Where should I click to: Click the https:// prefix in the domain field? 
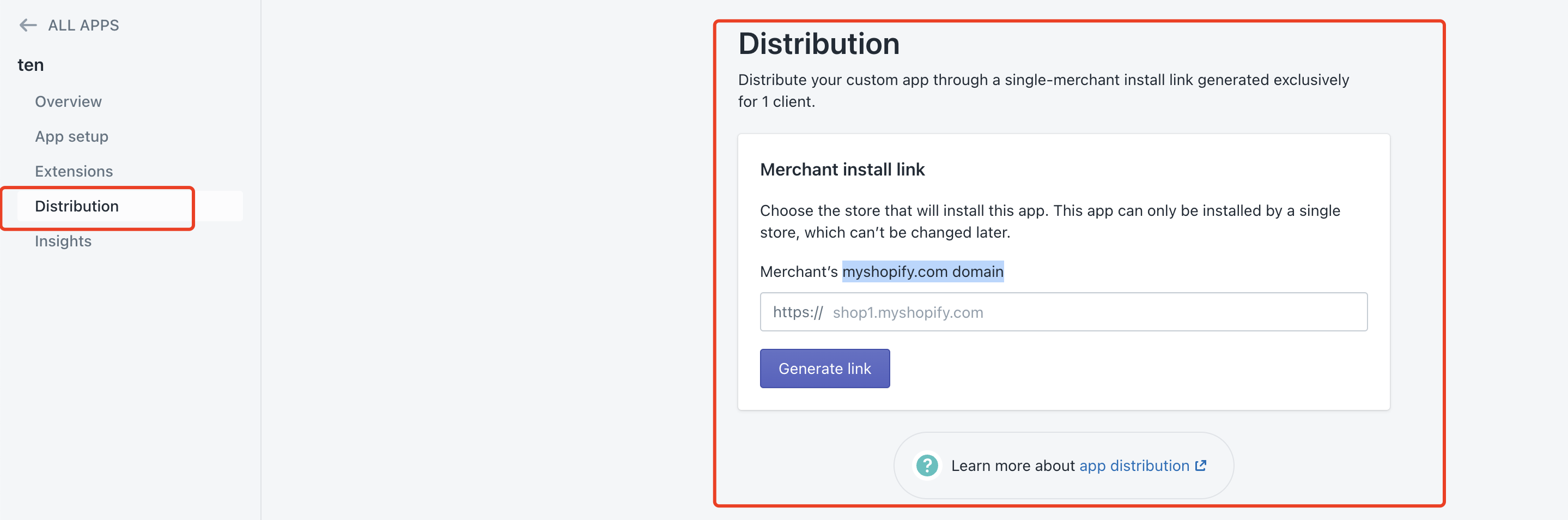[x=798, y=312]
